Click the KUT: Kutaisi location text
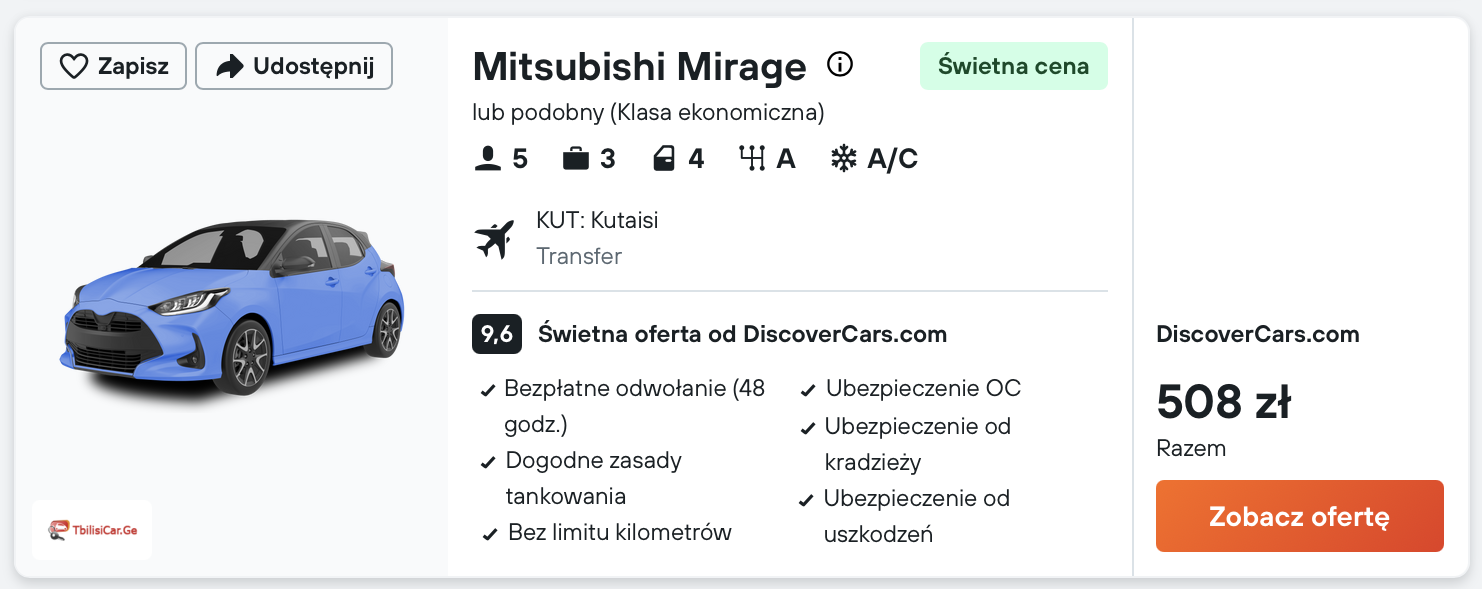1482x589 pixels. pyautogui.click(x=597, y=220)
